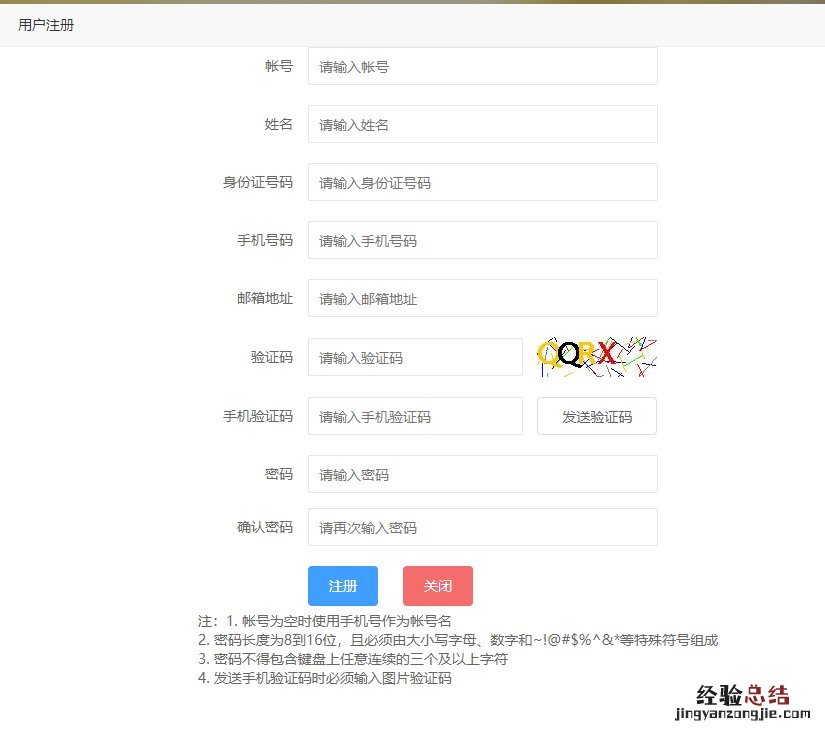
Task: Refresh the CQRX captcha image
Action: pos(596,356)
